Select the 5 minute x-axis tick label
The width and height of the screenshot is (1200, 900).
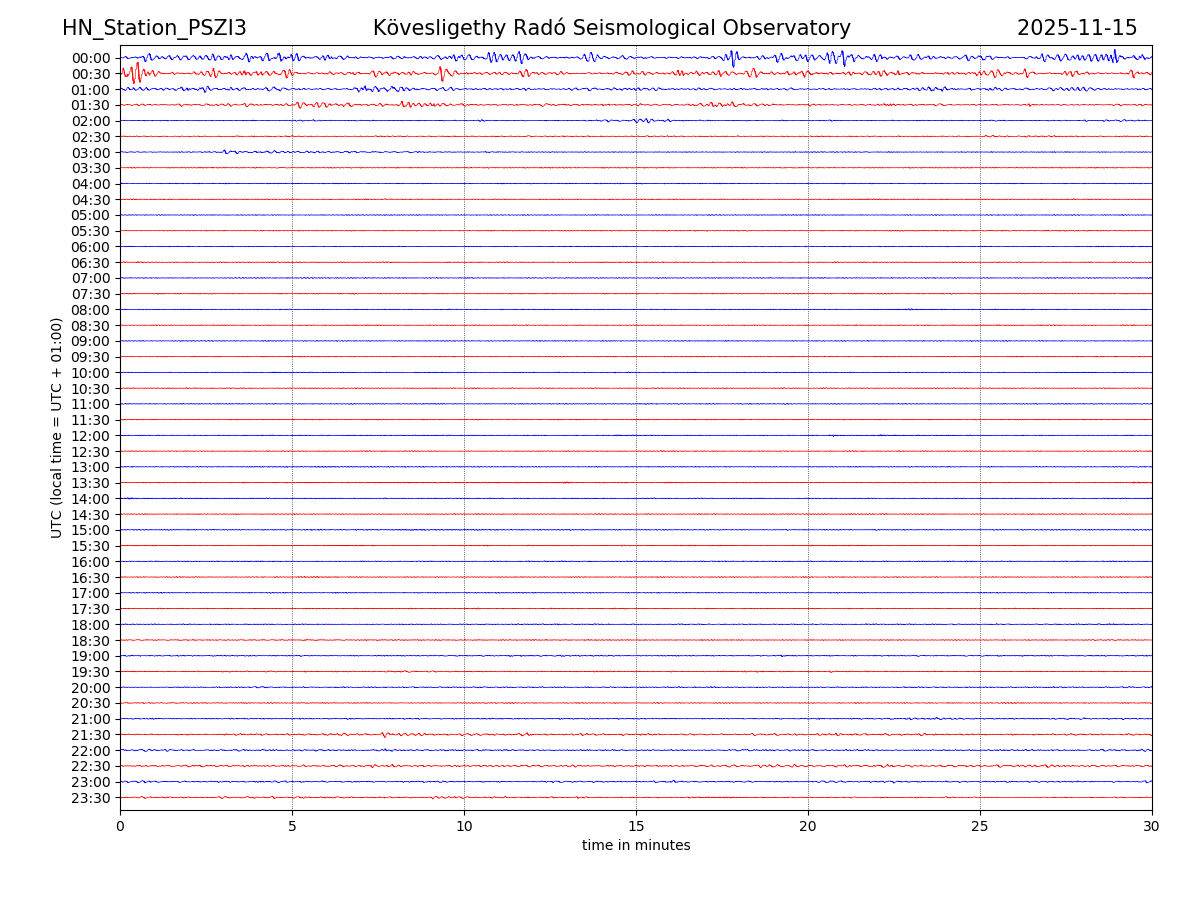(x=292, y=827)
